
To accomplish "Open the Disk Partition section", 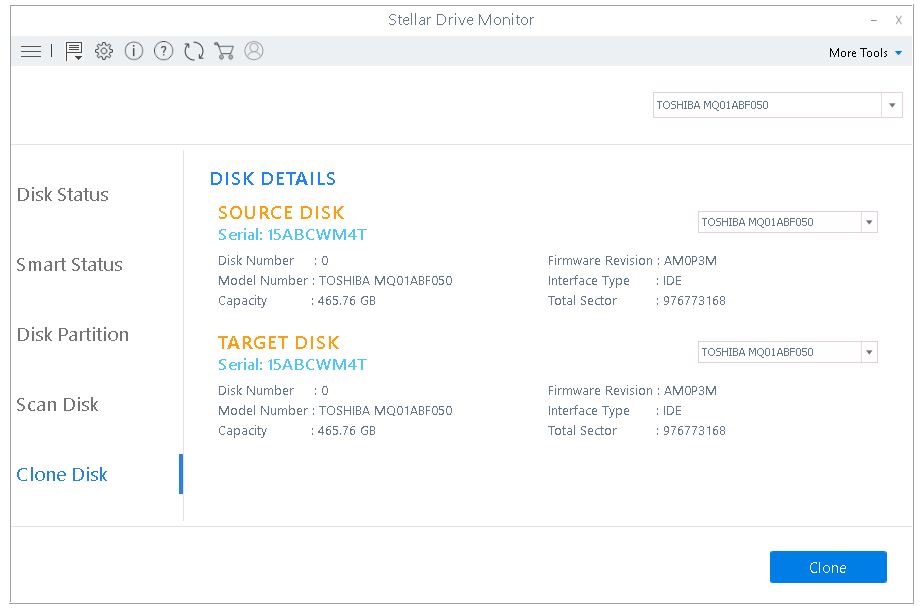I will click(x=72, y=335).
